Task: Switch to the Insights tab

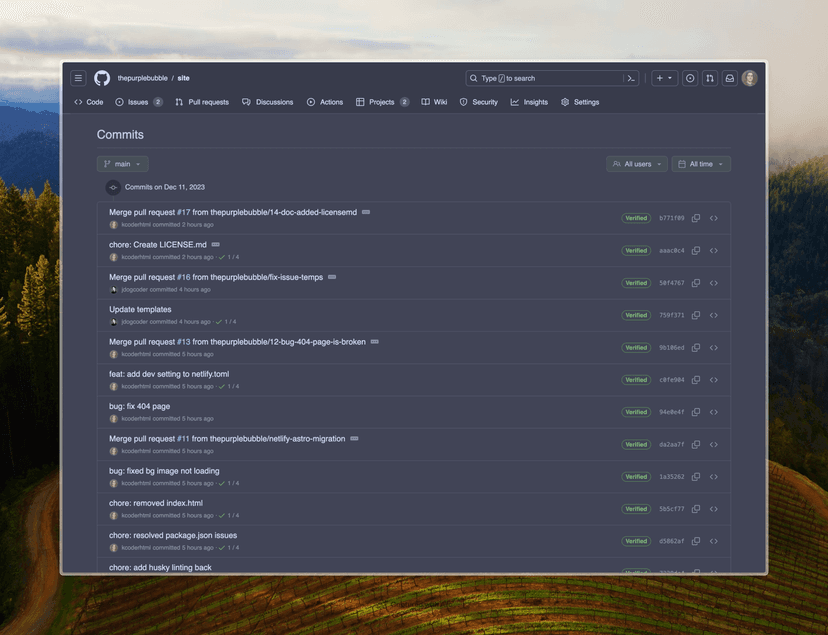Action: point(529,102)
